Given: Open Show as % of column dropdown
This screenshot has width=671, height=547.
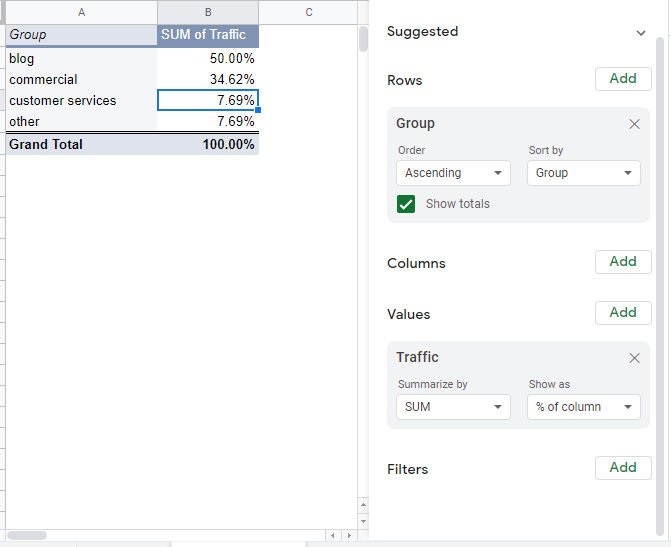Looking at the screenshot, I should [584, 407].
